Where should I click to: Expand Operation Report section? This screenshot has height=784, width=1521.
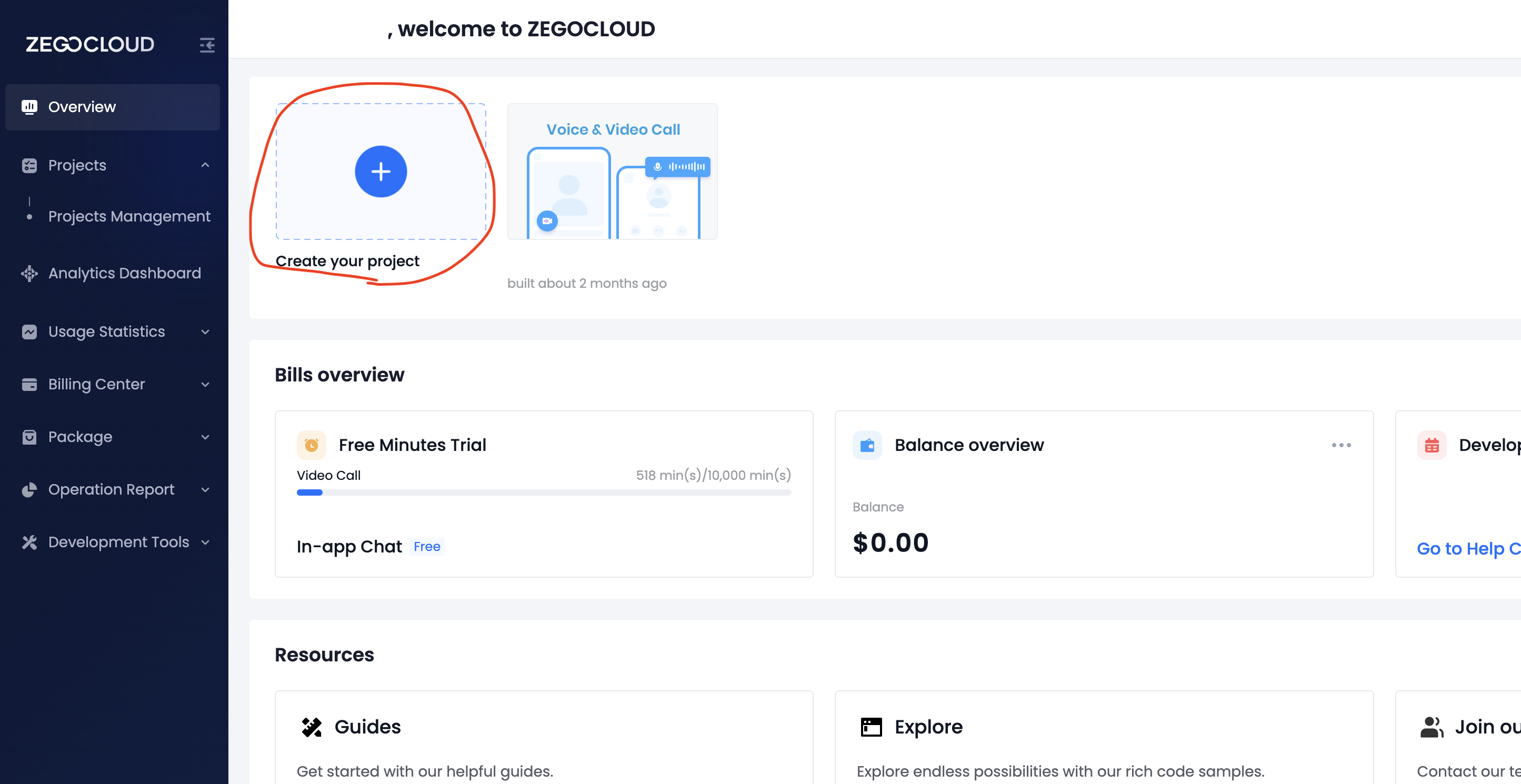(205, 489)
